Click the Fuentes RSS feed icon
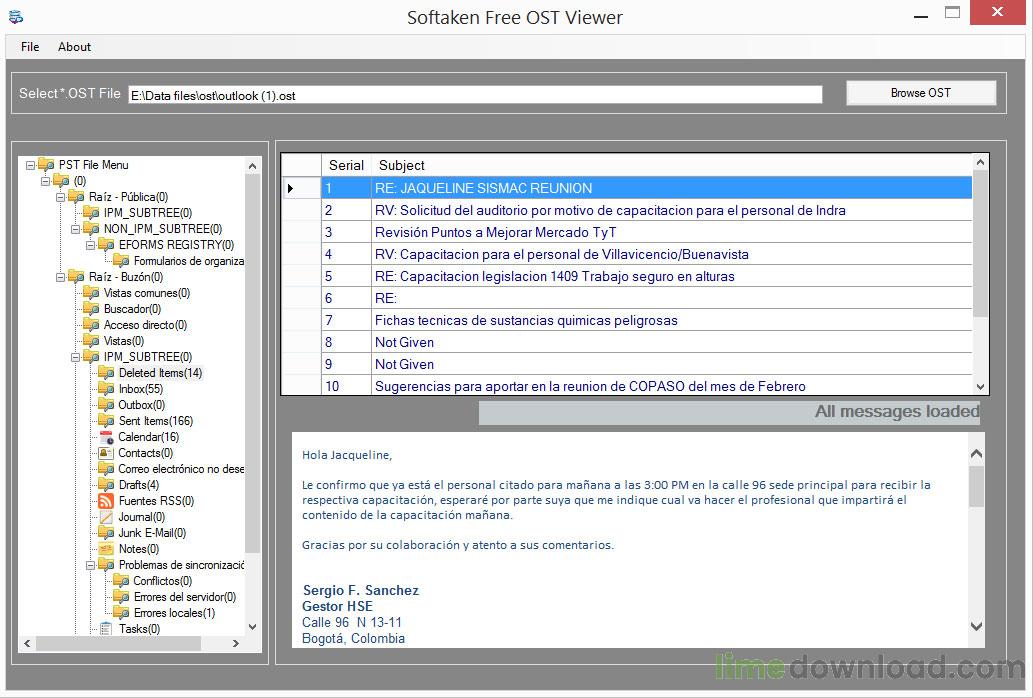 106,501
